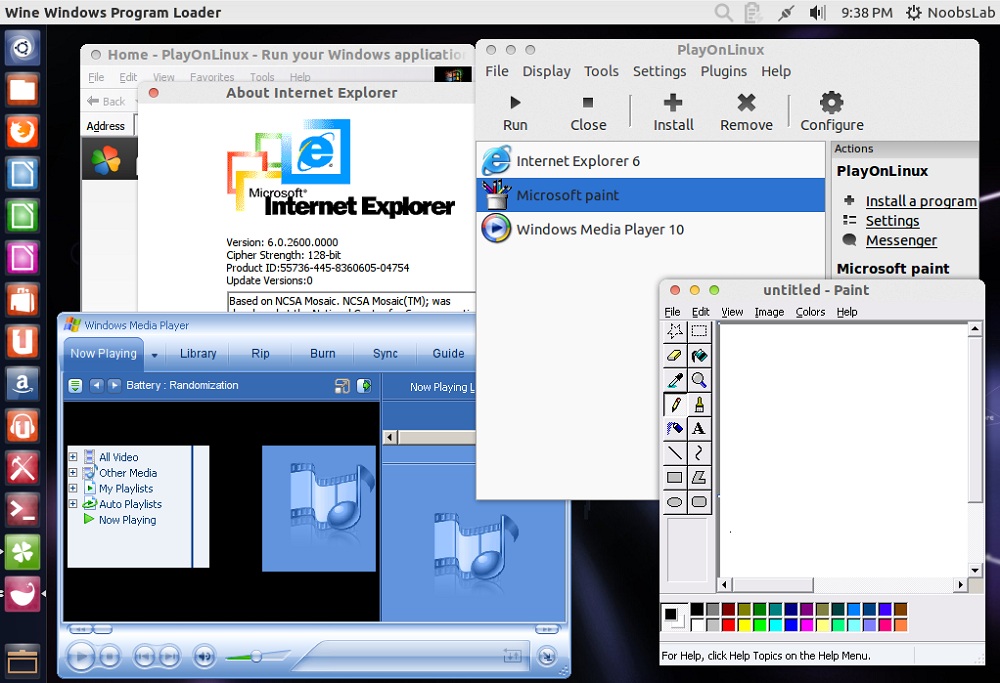1000x683 pixels.
Task: Select Microsoft paint in program list
Action: click(x=651, y=195)
